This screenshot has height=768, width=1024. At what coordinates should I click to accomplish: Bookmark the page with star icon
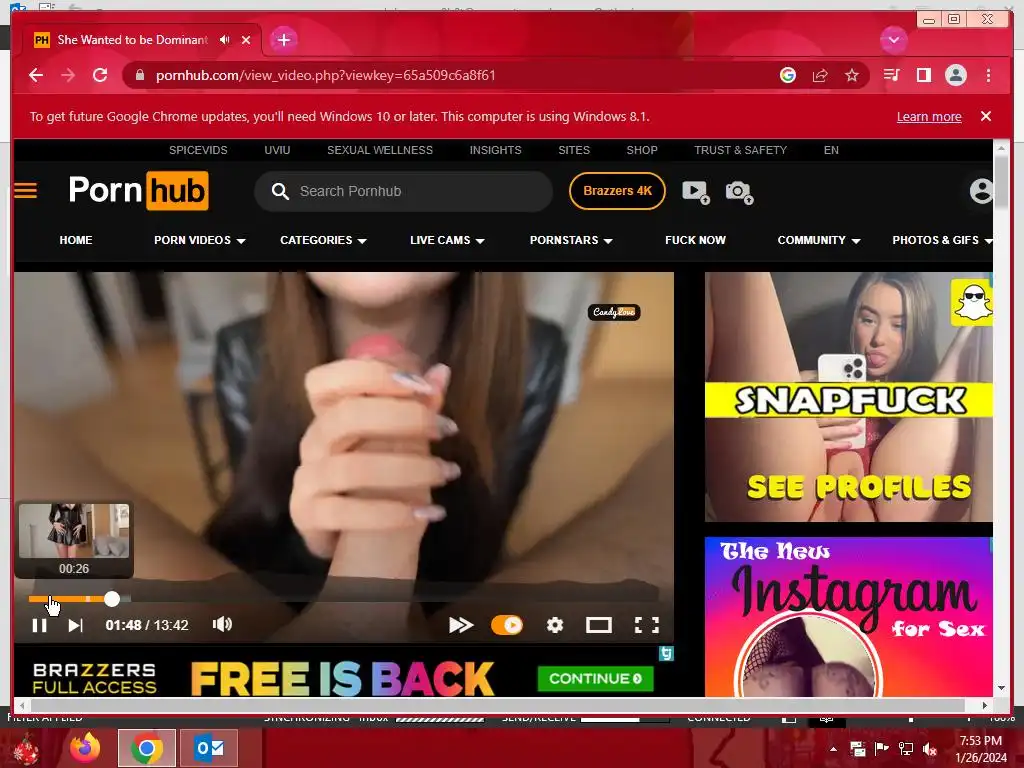click(x=852, y=75)
